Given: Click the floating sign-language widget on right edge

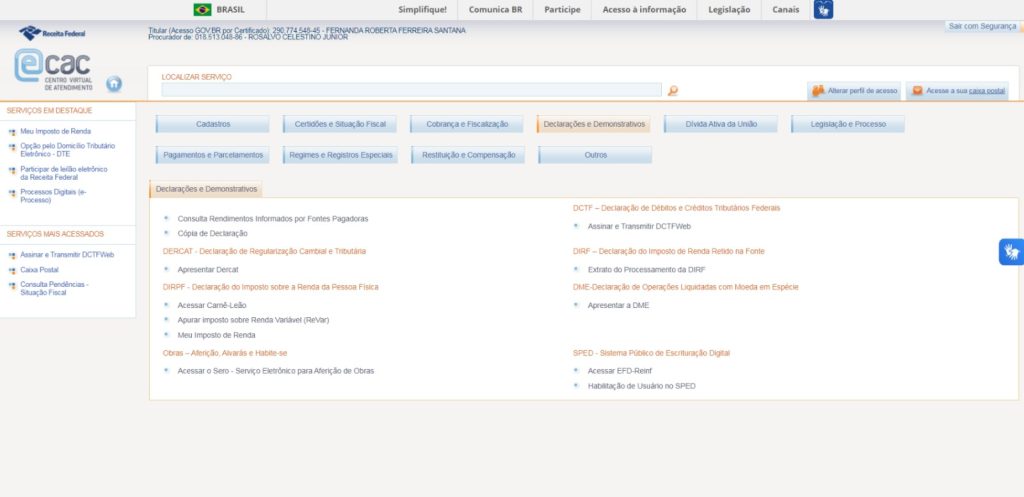Looking at the screenshot, I should (1011, 252).
